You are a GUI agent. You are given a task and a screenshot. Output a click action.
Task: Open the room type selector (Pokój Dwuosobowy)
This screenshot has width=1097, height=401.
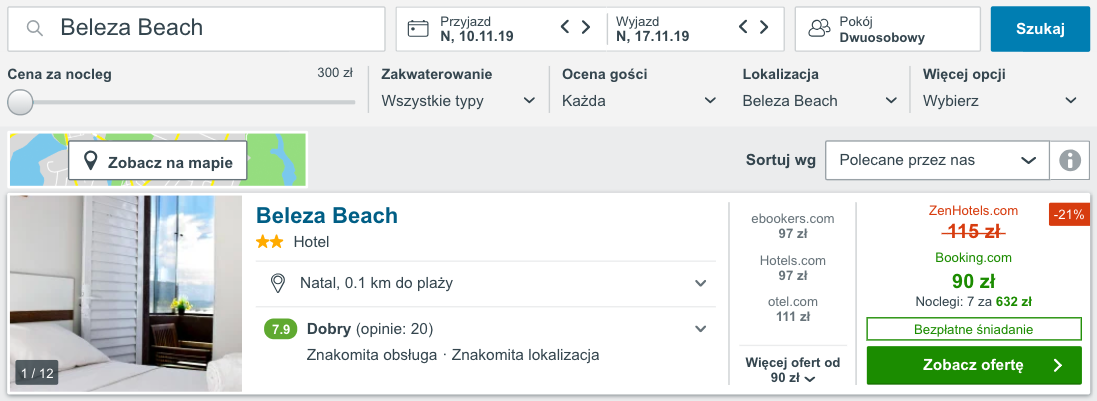coord(887,29)
